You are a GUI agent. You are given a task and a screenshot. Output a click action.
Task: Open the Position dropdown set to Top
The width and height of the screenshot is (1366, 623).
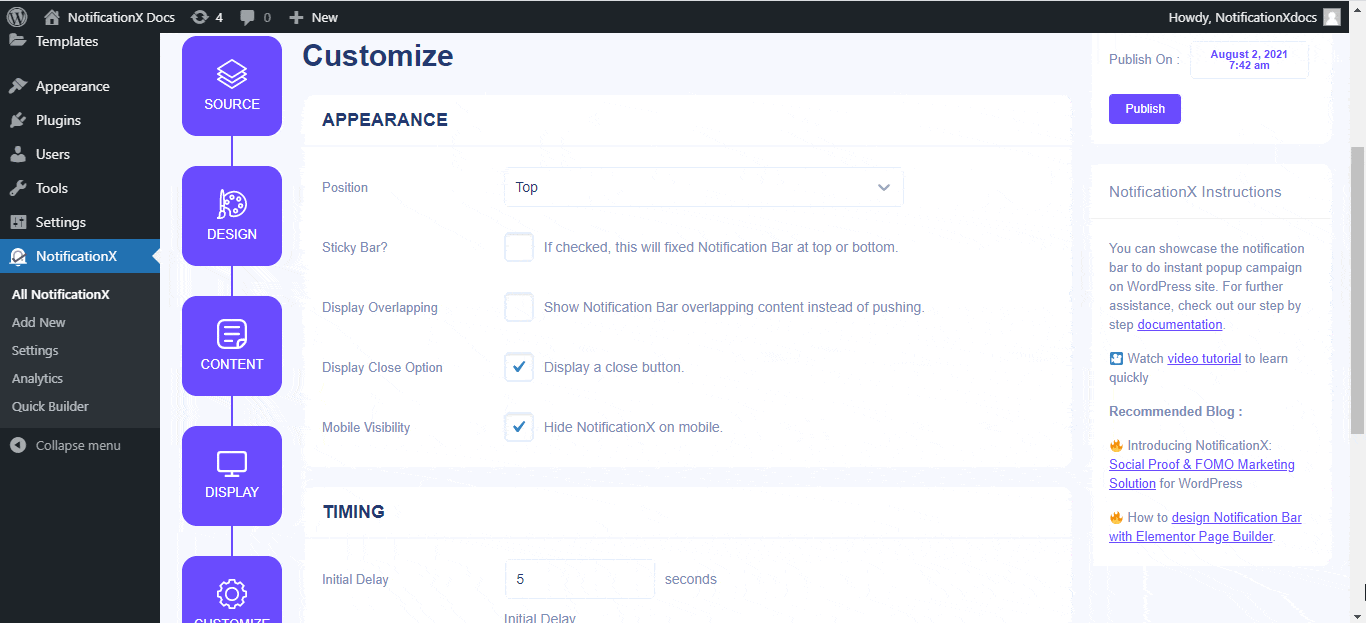point(704,187)
